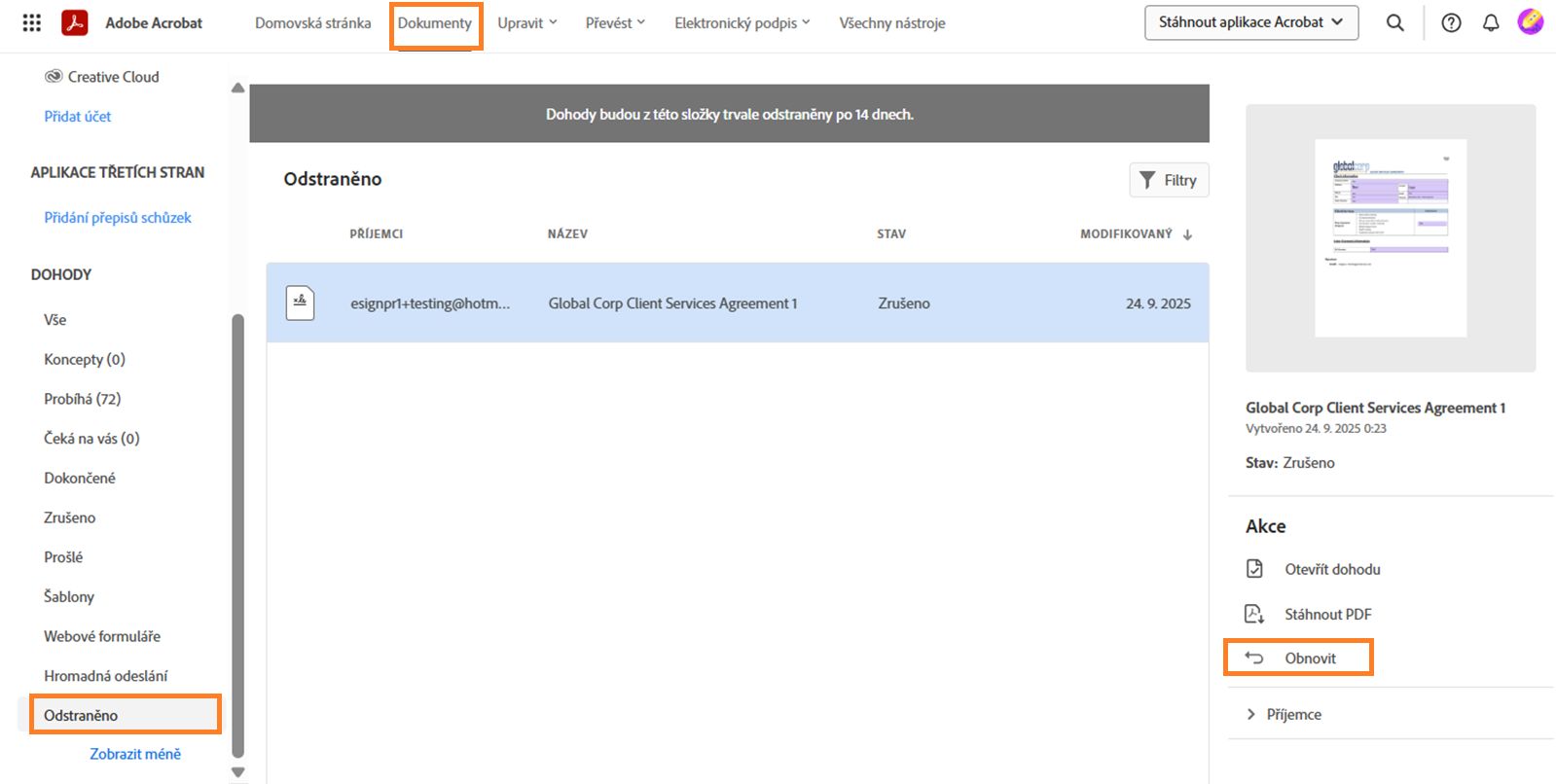Open the Filtry button
Screen dimensions: 1556x784
[x=1169, y=180]
